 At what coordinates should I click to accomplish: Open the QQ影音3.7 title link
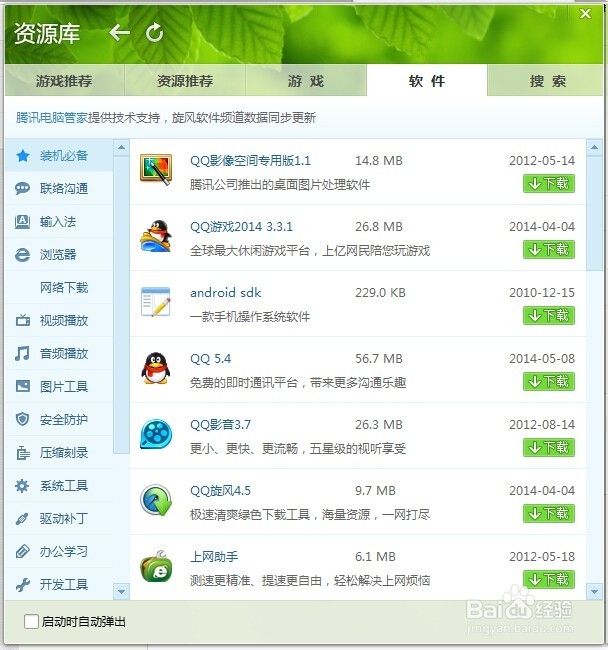tap(220, 424)
